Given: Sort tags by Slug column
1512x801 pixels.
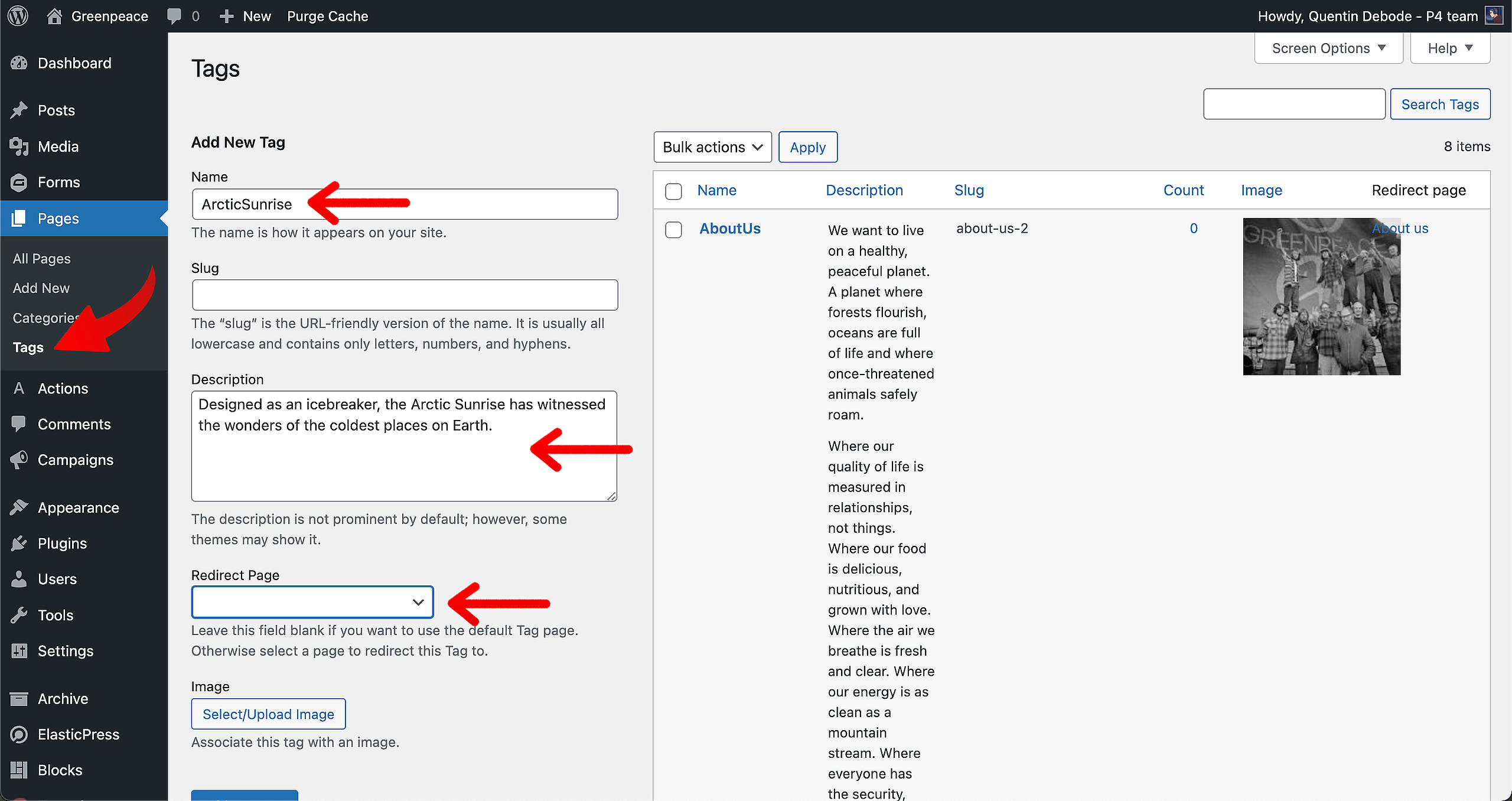Looking at the screenshot, I should (x=969, y=190).
